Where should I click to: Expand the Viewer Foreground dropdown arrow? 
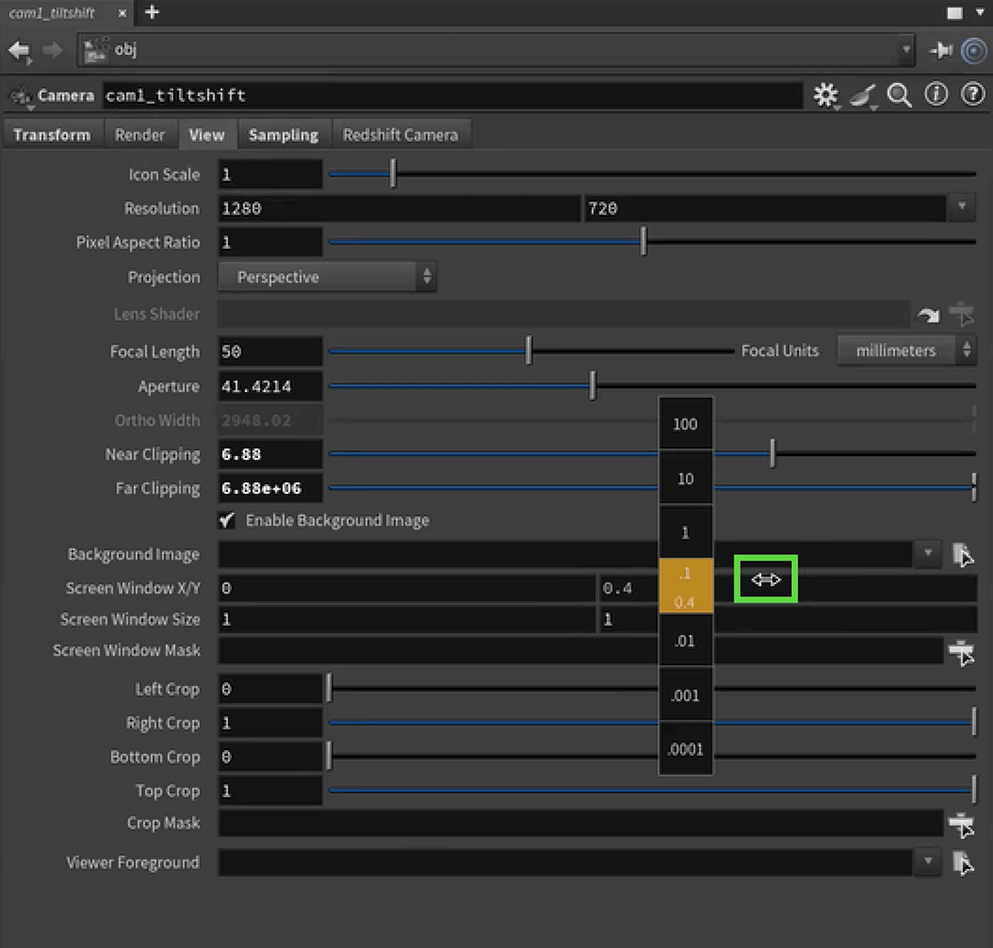pyautogui.click(x=928, y=862)
